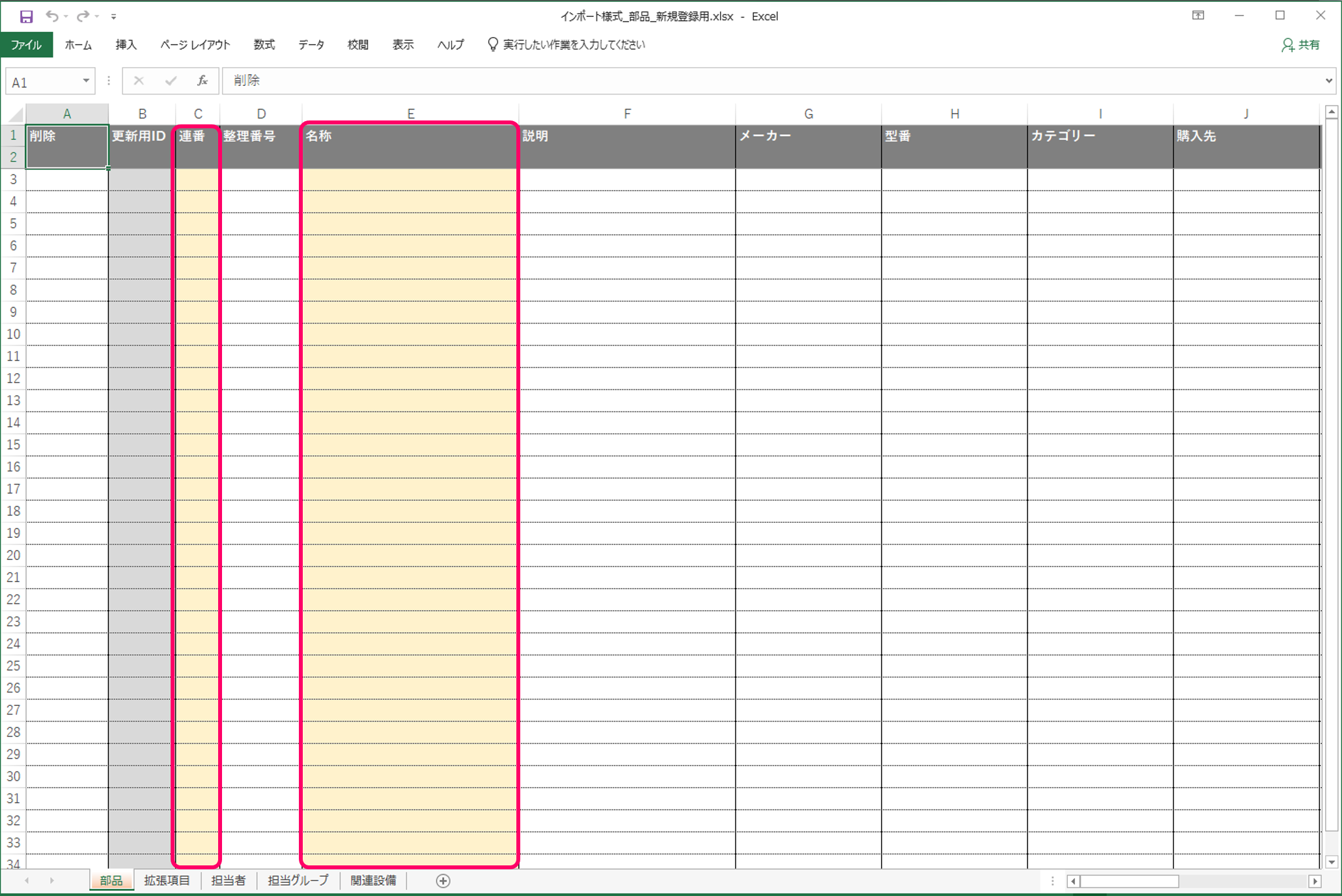Switch to the 拡張項目 sheet tab
Image resolution: width=1342 pixels, height=896 pixels.
(167, 880)
